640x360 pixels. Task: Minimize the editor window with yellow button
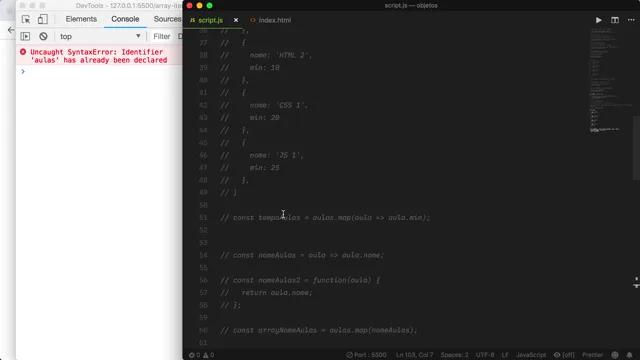[x=199, y=5]
